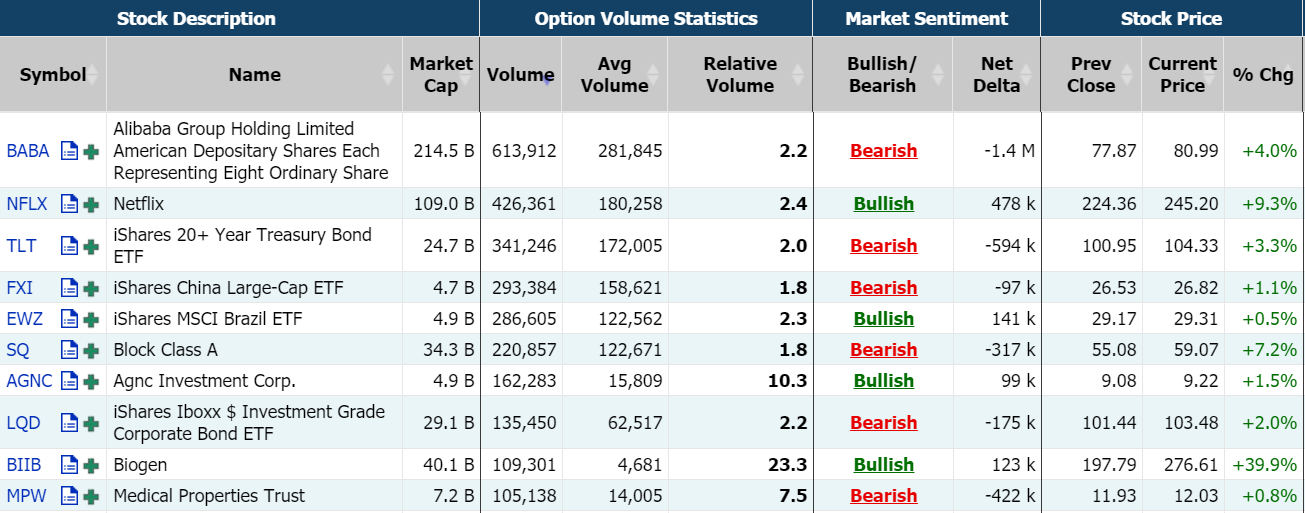Viewport: 1305px width, 513px height.
Task: Sort by the Net Delta column header
Action: pos(996,75)
